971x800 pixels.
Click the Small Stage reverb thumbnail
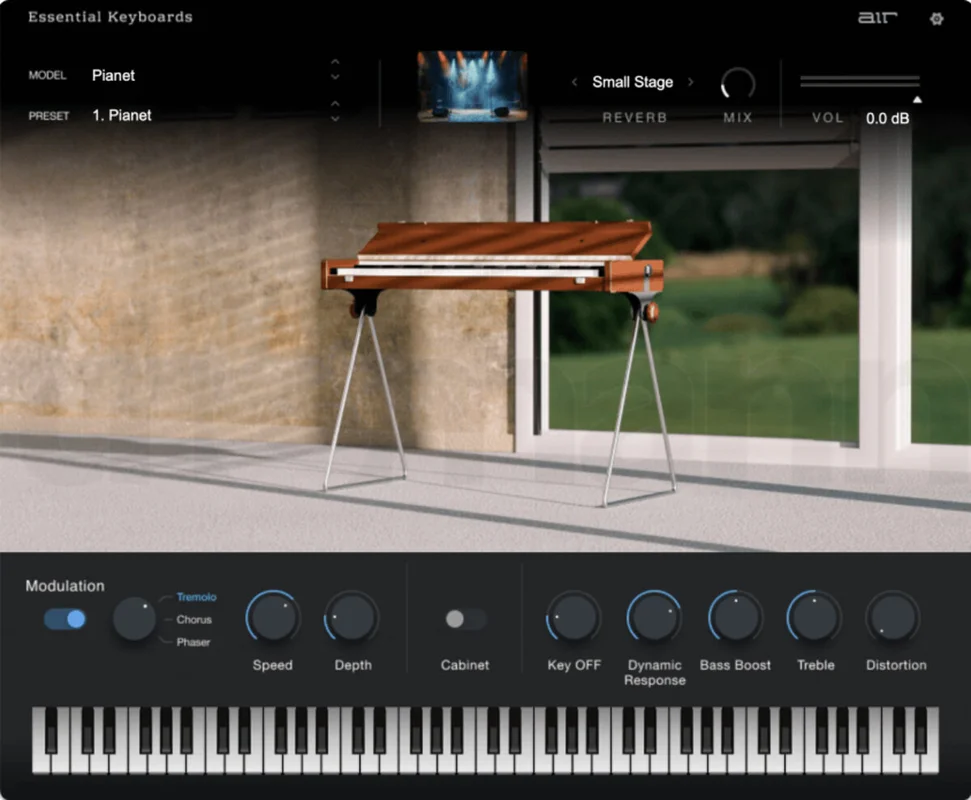click(x=472, y=86)
